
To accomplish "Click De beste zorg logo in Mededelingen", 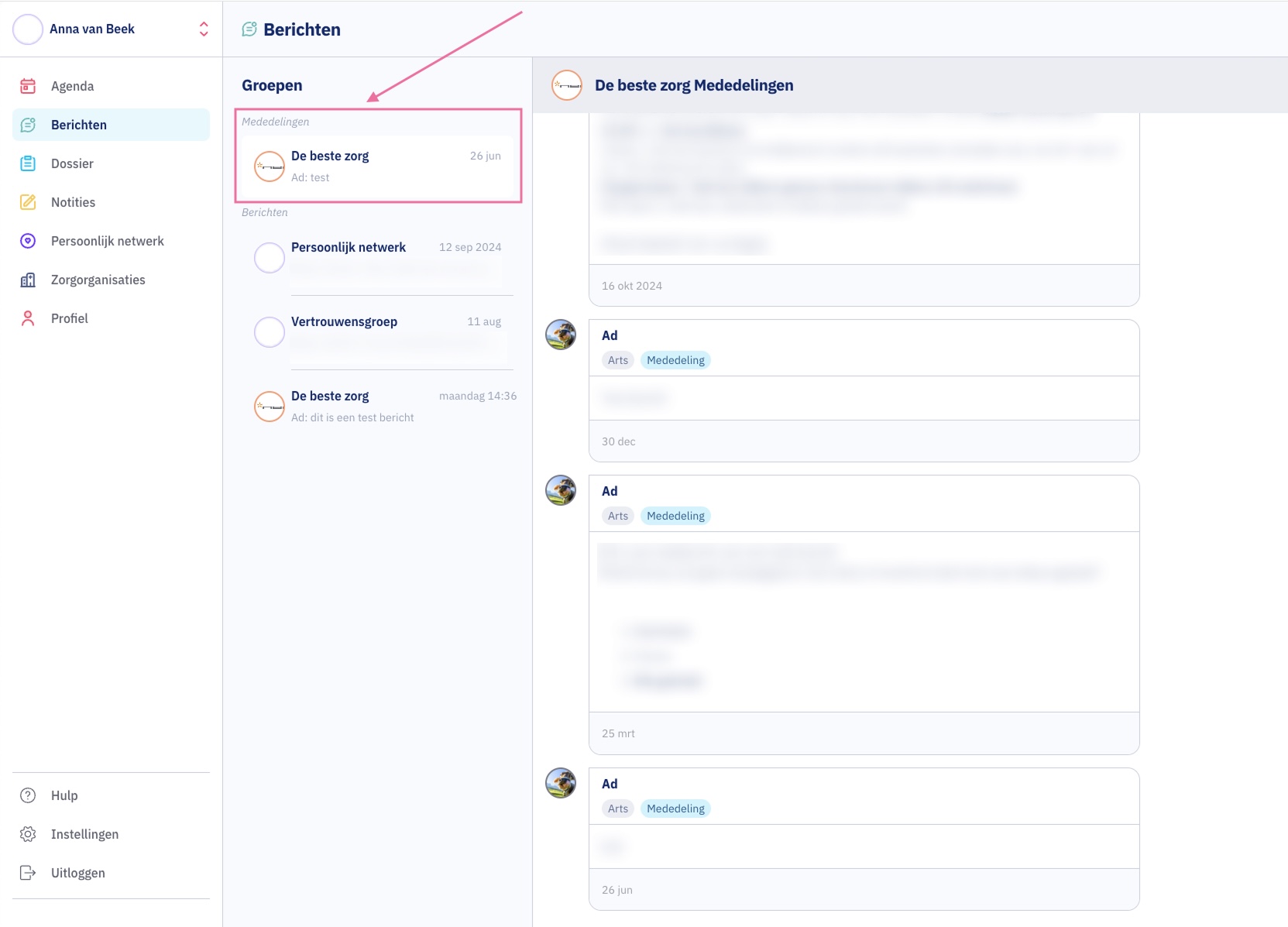I will [x=270, y=167].
